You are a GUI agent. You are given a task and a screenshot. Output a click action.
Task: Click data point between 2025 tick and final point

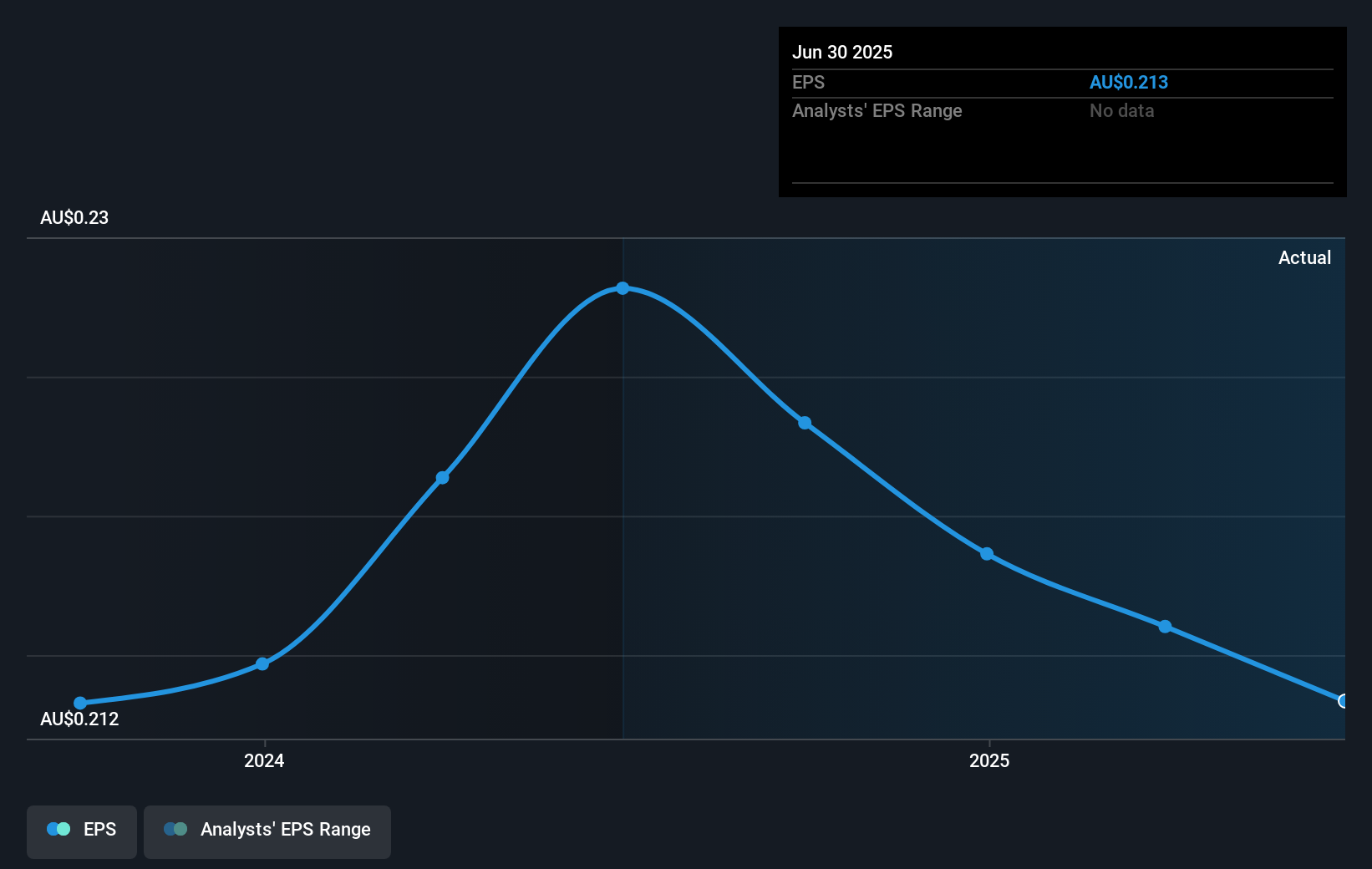1165,627
